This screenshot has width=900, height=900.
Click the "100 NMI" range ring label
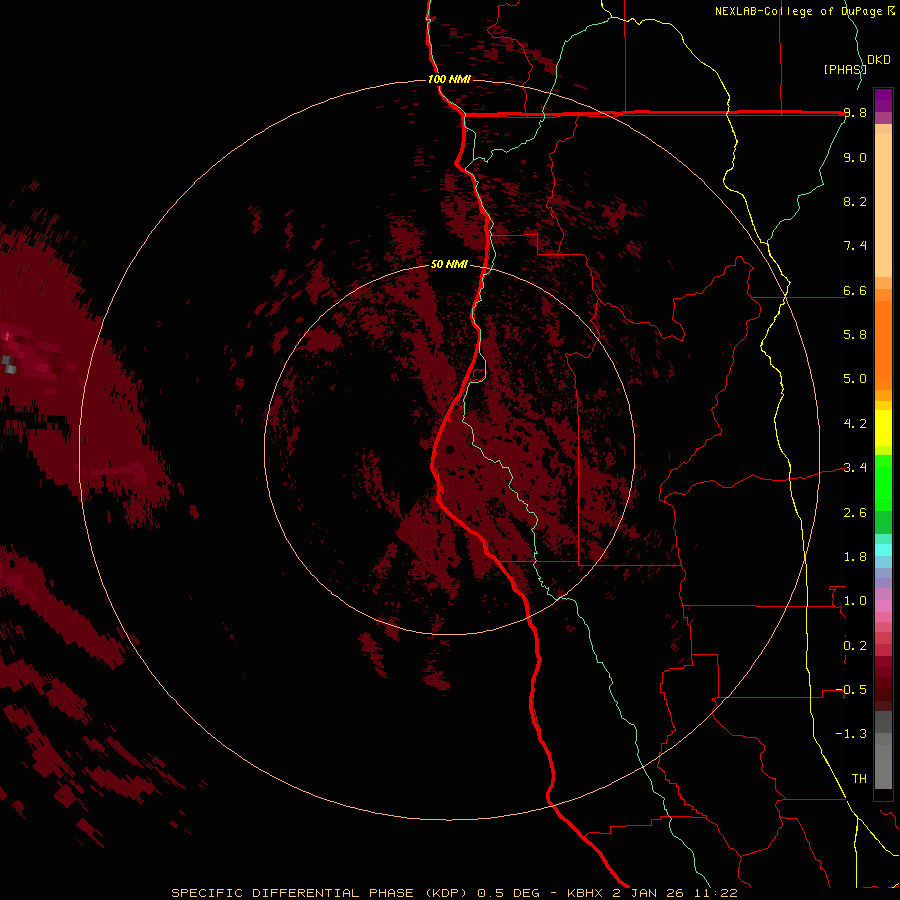click(449, 79)
